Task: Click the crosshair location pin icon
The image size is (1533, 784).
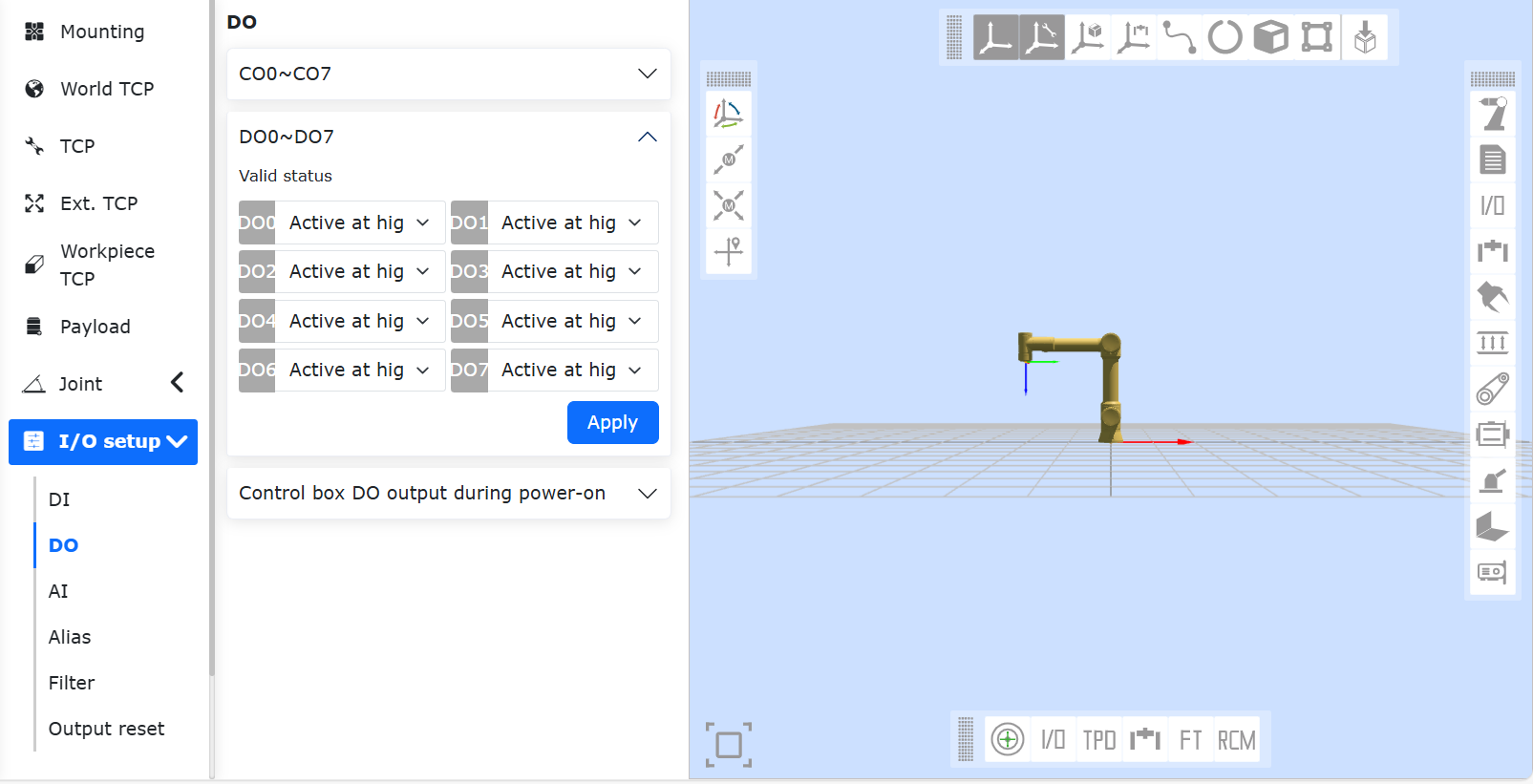Action: (x=729, y=251)
